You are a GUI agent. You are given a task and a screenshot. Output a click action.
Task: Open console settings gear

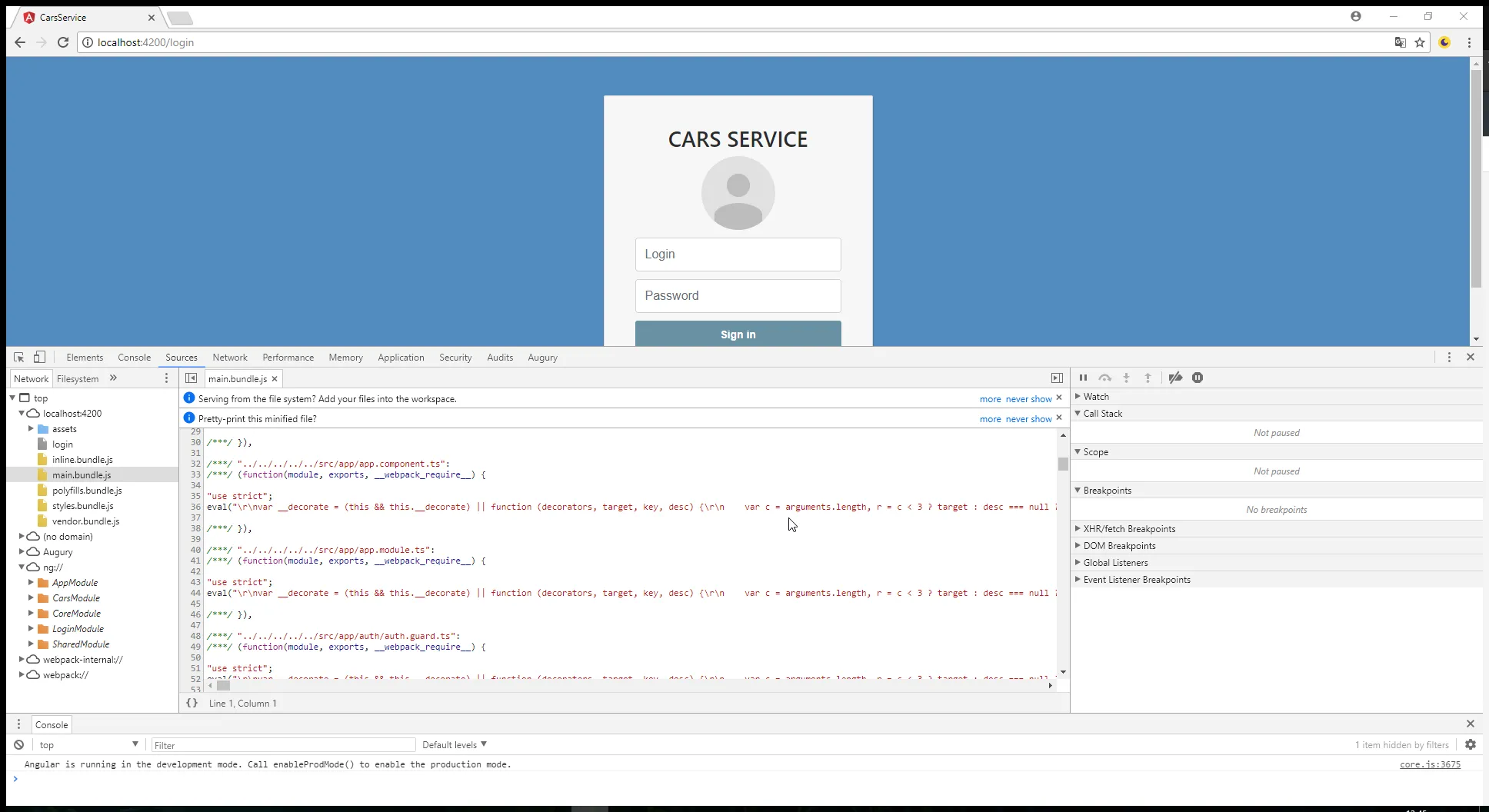coord(1471,744)
